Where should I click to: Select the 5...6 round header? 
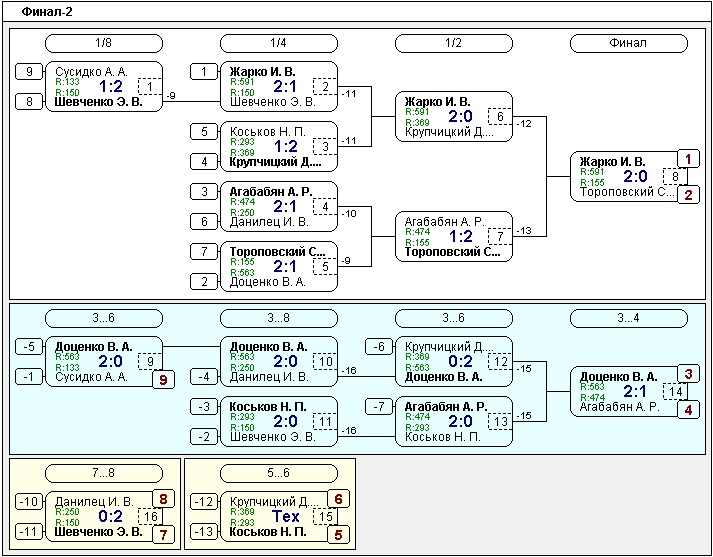tap(279, 473)
